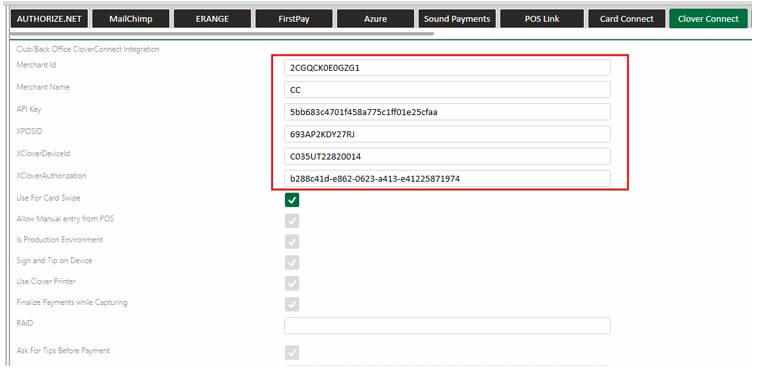This screenshot has height=378, width=765.
Task: Switch to the Azure tab
Action: pyautogui.click(x=375, y=19)
